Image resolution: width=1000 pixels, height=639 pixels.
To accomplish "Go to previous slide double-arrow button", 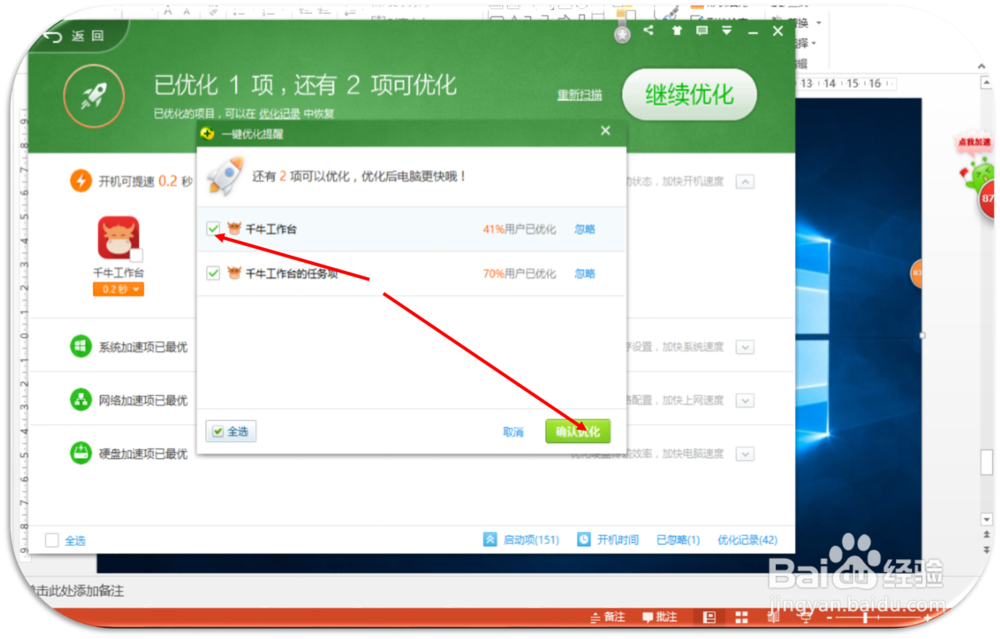I will click(986, 534).
